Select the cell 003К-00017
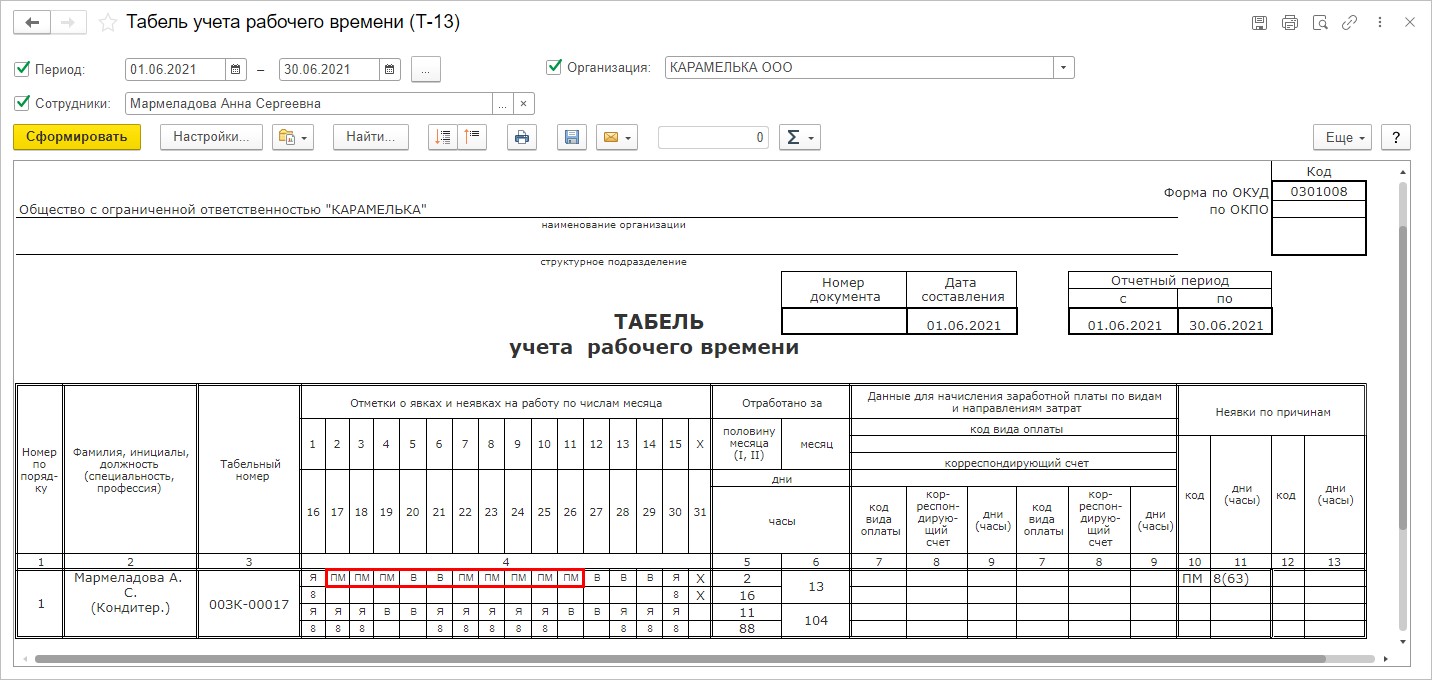Screen dimensions: 1432x680 pos(249,604)
